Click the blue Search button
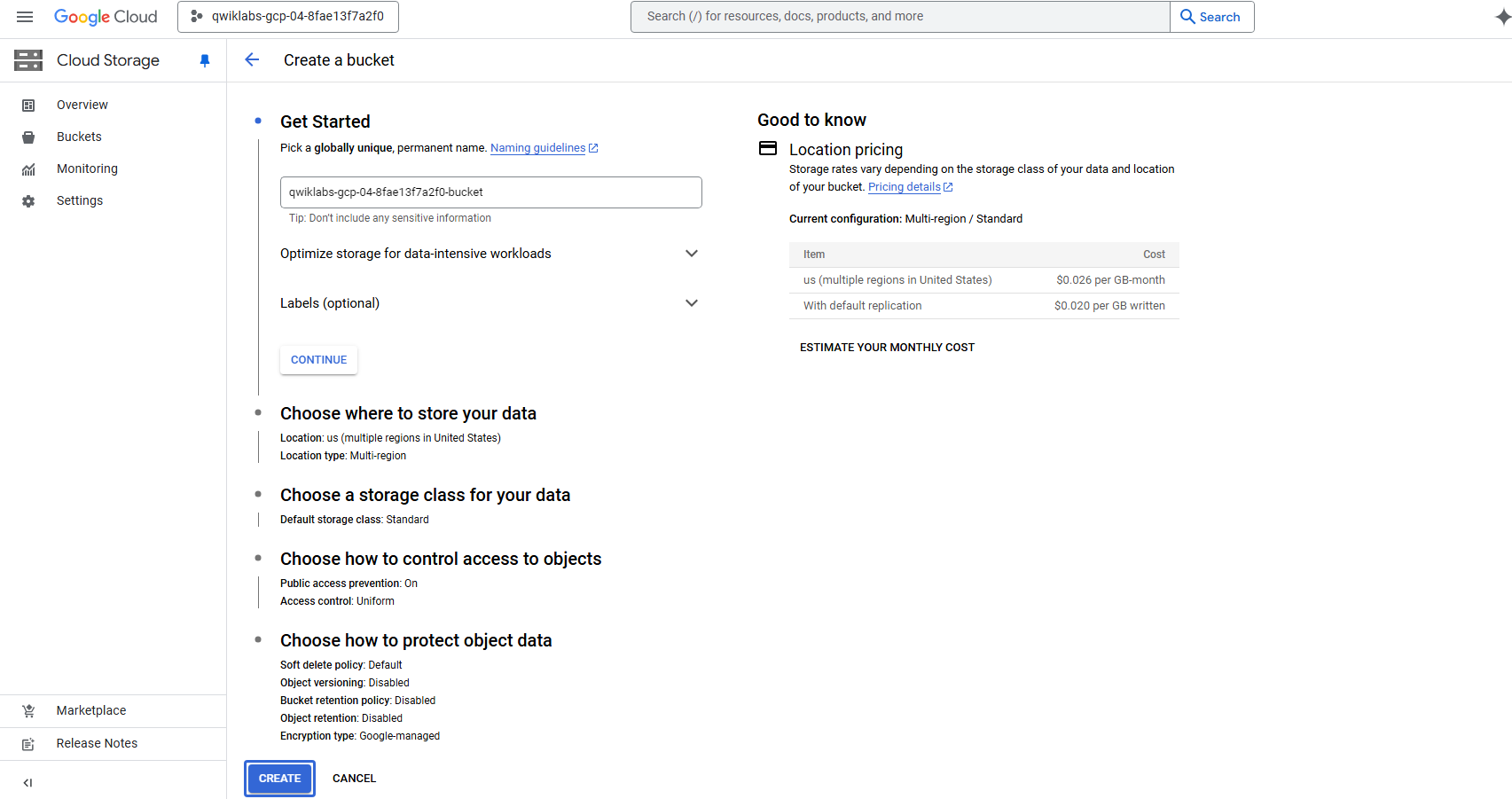This screenshot has height=799, width=1512. 1211,17
